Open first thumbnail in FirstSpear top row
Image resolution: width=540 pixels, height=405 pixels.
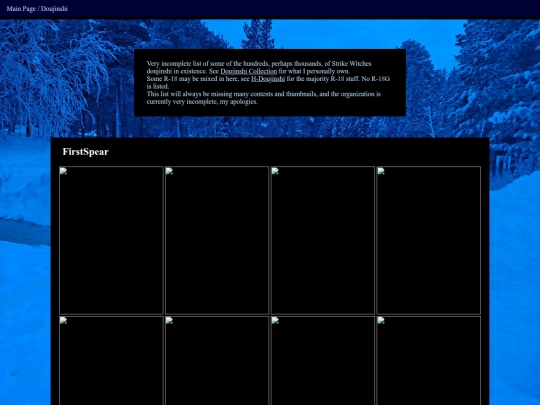coord(111,240)
